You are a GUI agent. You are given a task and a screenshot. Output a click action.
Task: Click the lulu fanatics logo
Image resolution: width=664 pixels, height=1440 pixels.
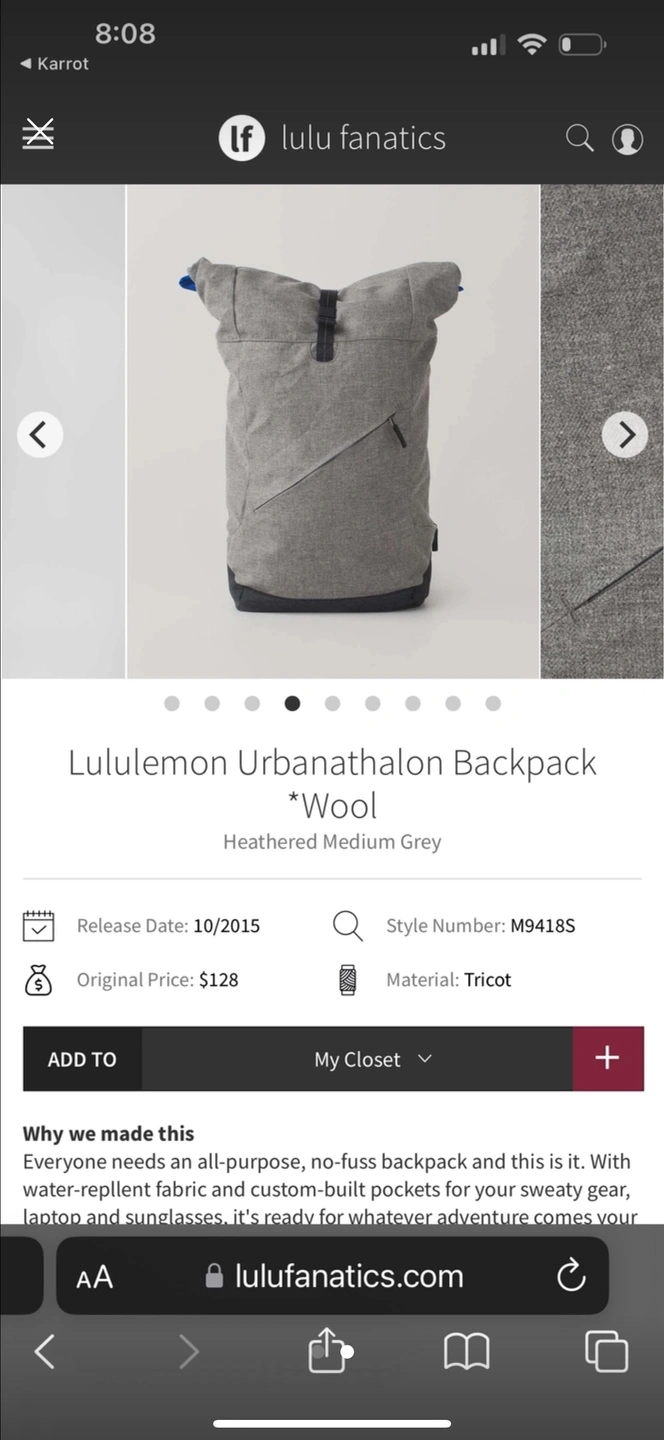click(332, 138)
